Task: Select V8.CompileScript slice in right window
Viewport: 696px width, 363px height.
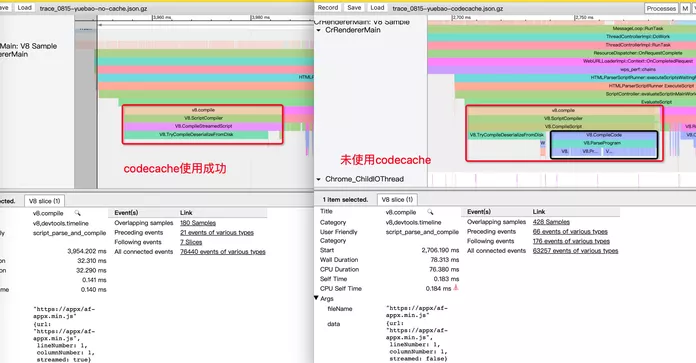Action: coord(563,126)
